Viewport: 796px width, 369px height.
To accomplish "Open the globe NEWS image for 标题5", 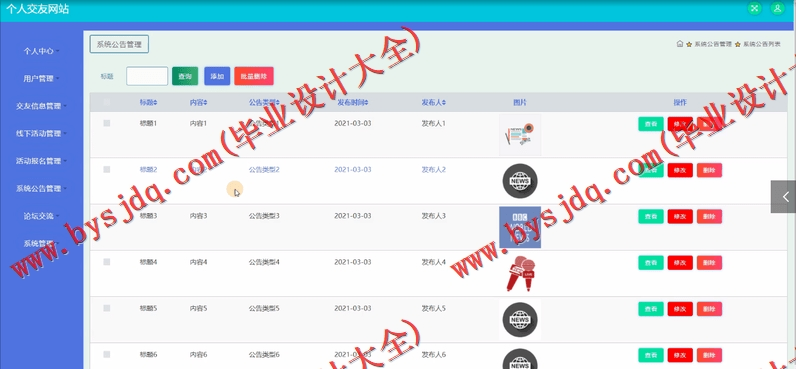I will coord(520,319).
